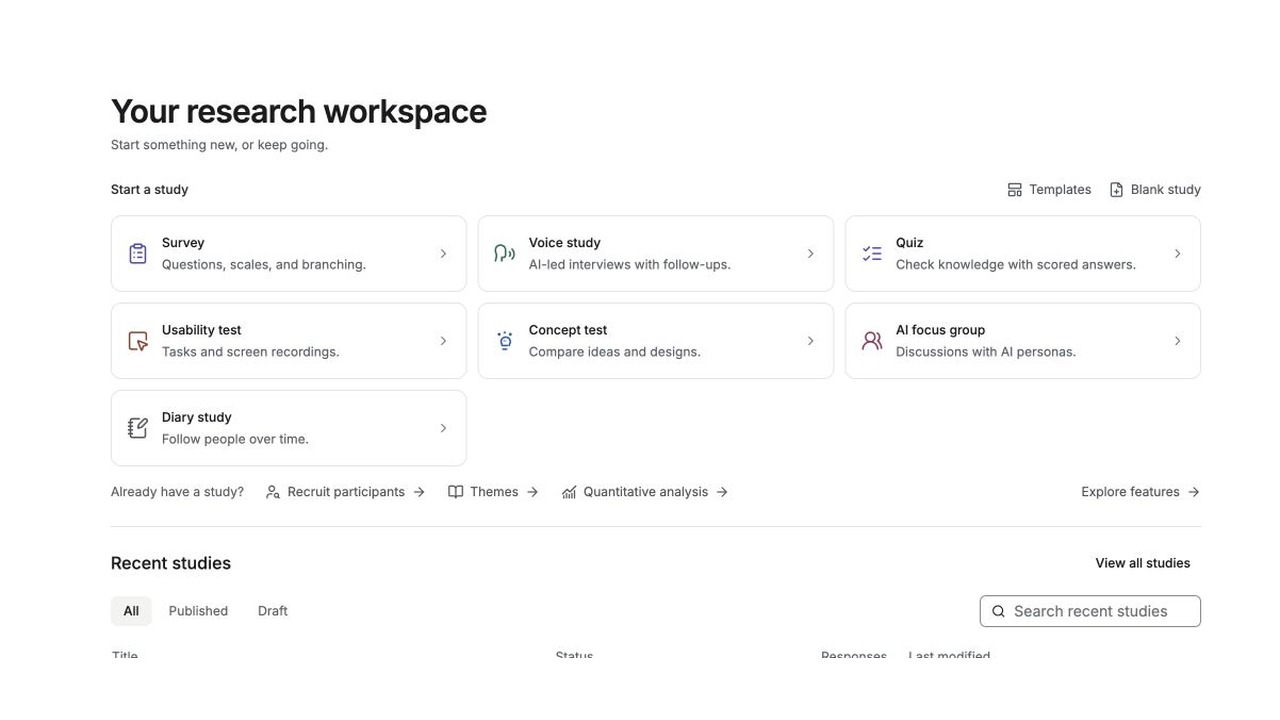The height and width of the screenshot is (720, 1280).
Task: Click the Themes book icon
Action: (x=456, y=492)
